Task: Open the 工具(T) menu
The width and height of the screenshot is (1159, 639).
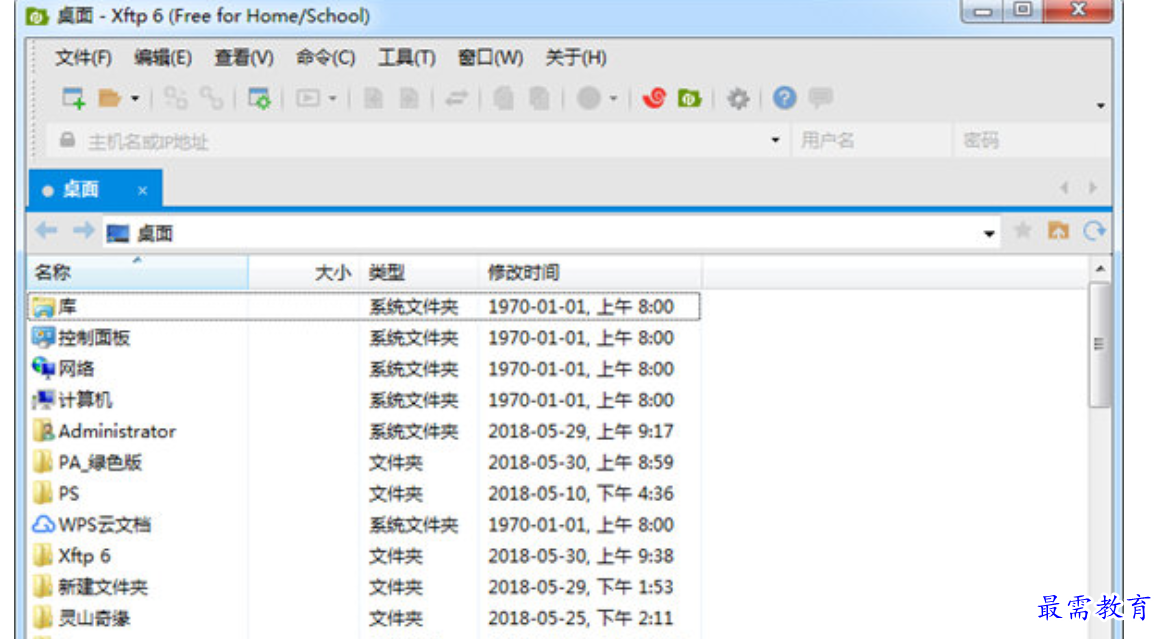Action: pos(407,58)
